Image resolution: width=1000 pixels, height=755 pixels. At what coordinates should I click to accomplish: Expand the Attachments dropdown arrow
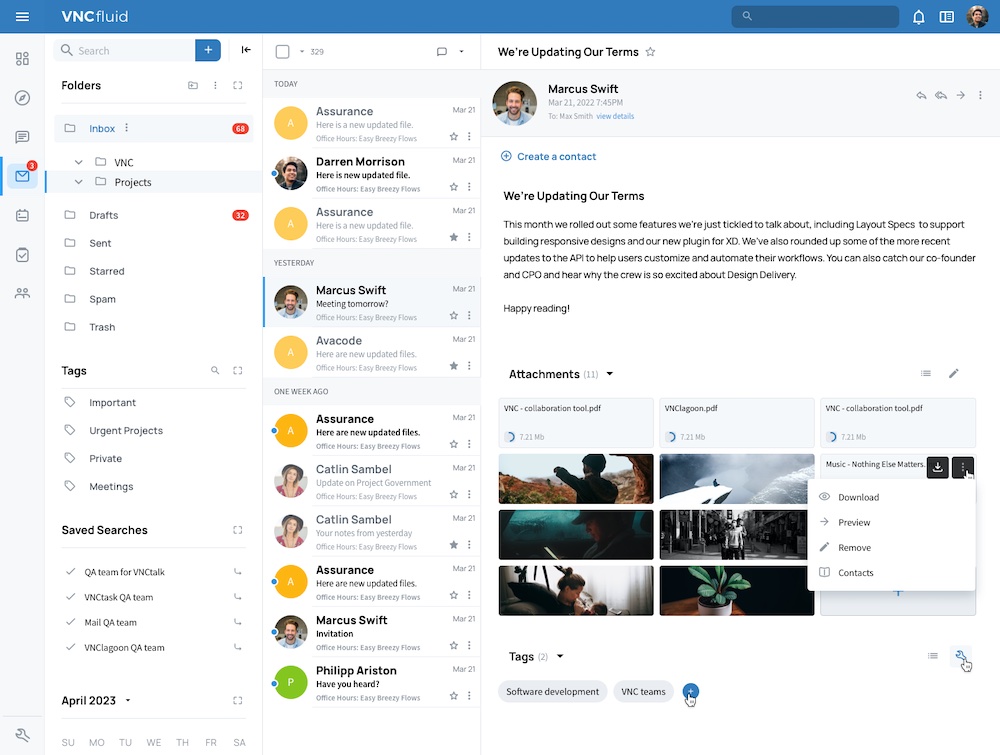[610, 374]
